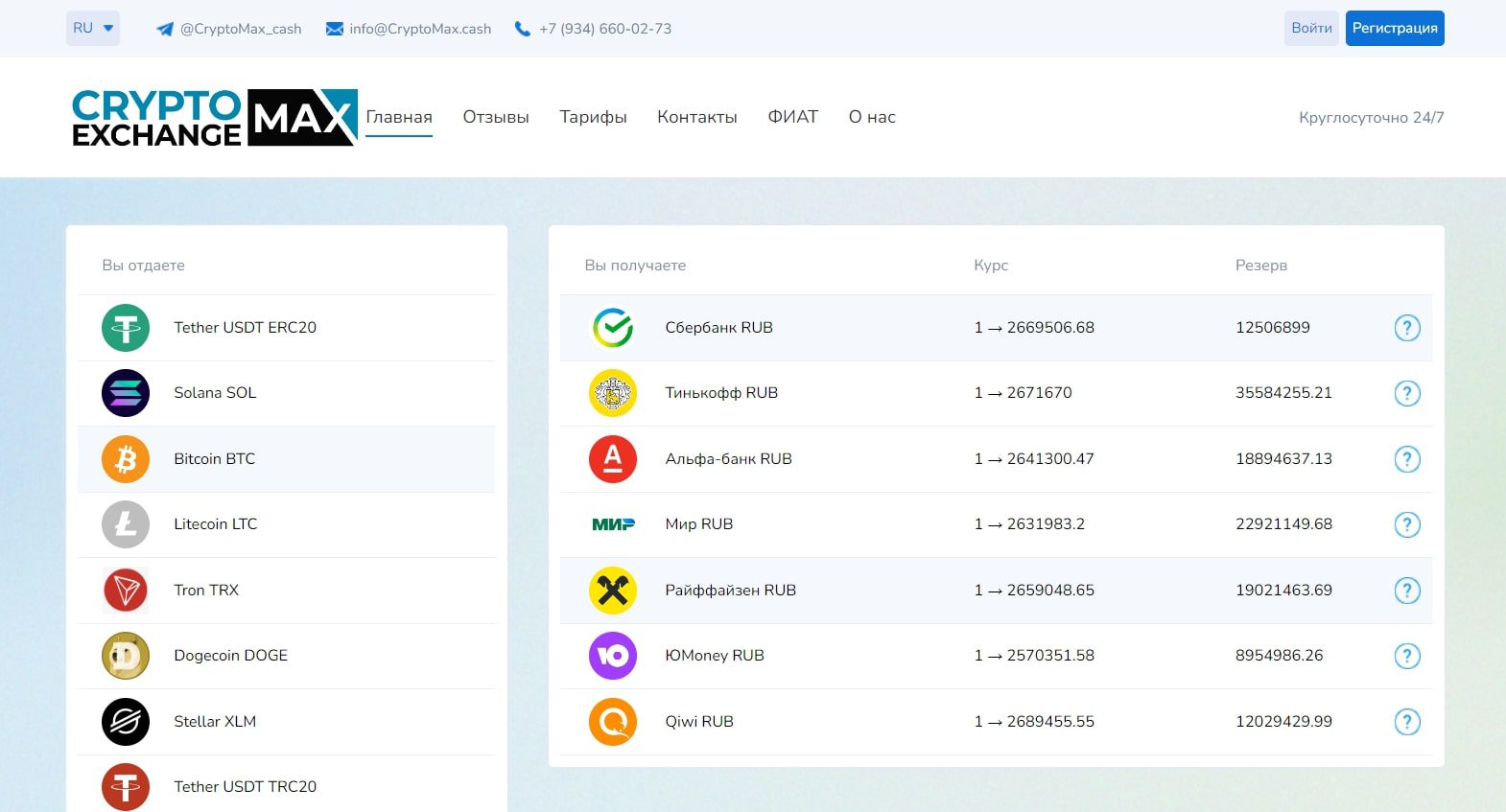
Task: Click the Круглосуточно 24/7 text
Action: coord(1372,117)
